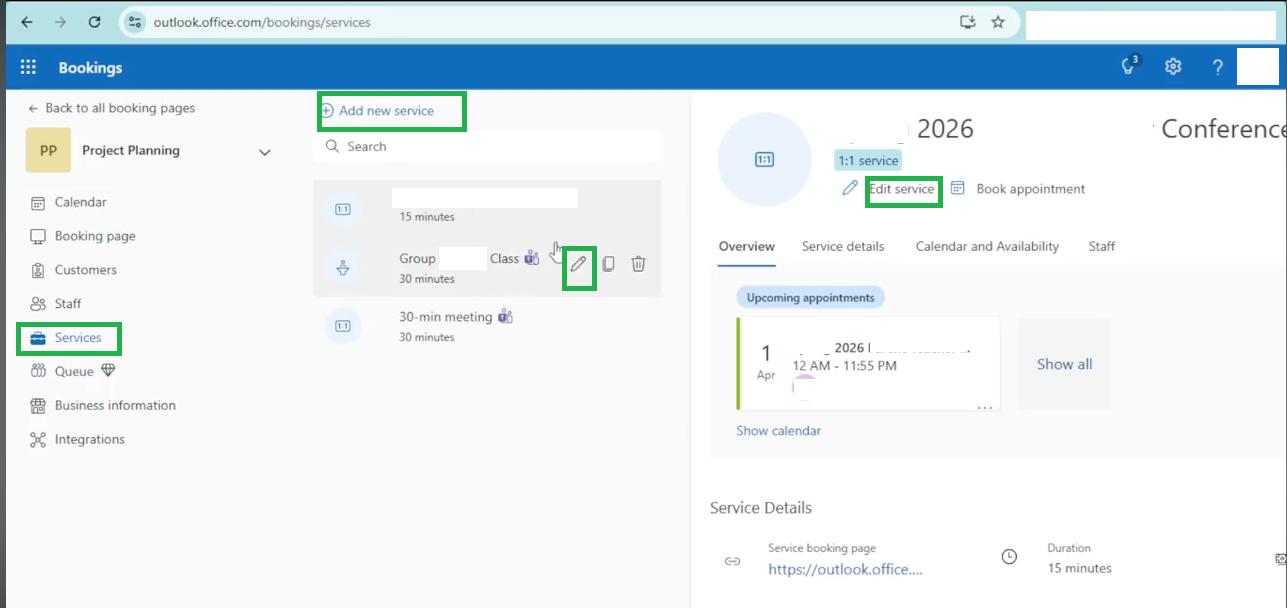Click Book appointment
This screenshot has width=1287, height=608.
point(1030,188)
